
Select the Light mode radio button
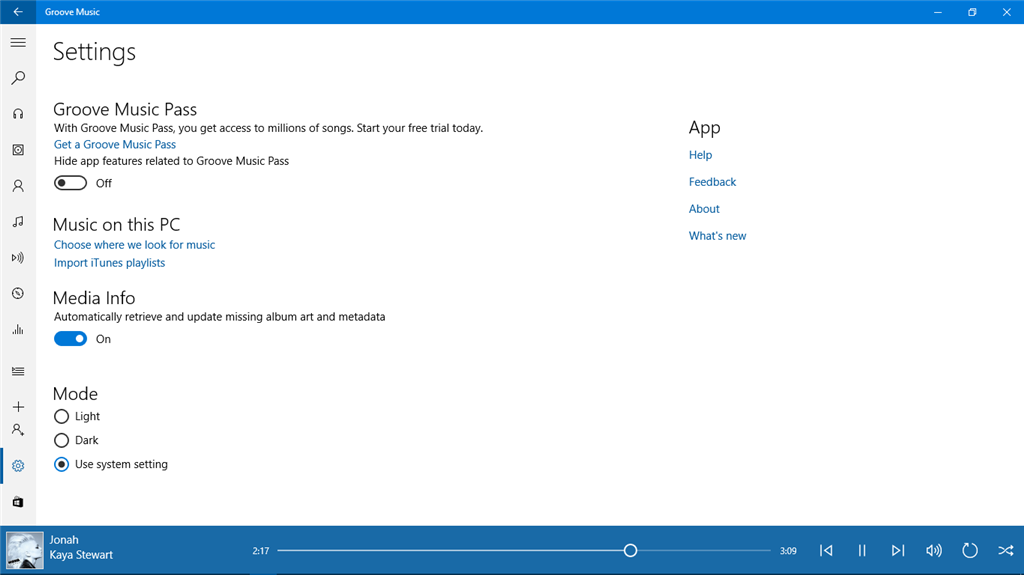[x=61, y=416]
